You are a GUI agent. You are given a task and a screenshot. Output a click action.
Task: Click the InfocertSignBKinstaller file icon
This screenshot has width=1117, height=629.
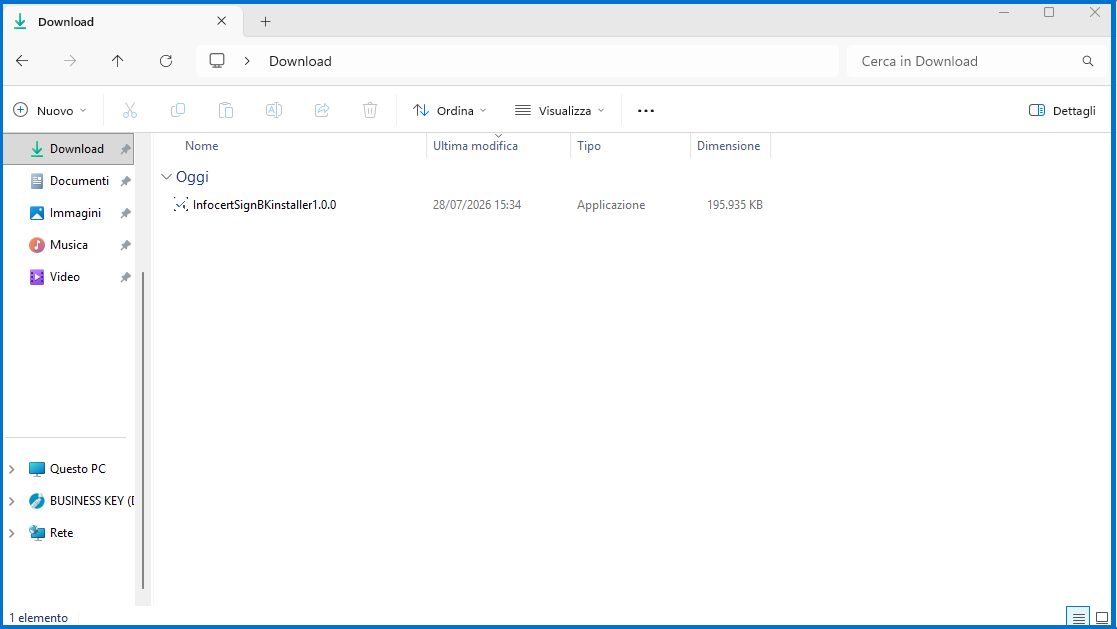(x=181, y=205)
